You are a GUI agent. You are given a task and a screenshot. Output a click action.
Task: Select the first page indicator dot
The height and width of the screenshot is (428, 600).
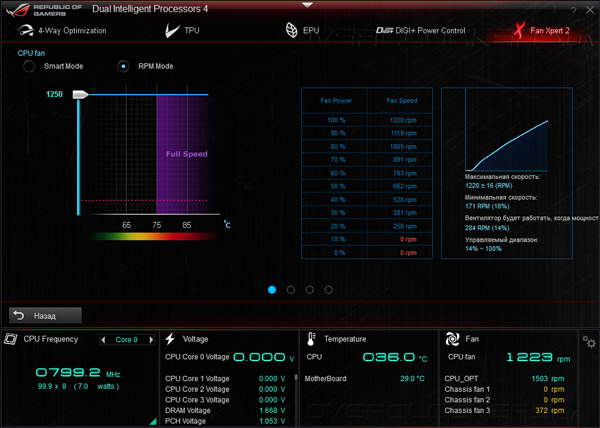click(x=272, y=290)
